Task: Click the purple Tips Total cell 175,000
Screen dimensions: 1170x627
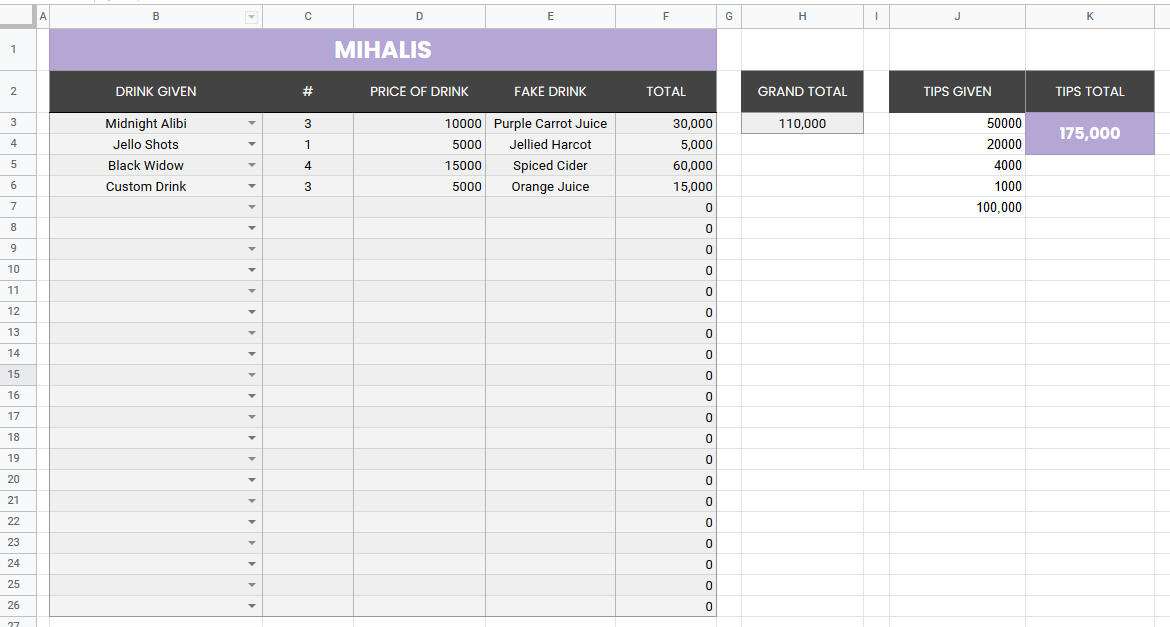Action: [1089, 134]
